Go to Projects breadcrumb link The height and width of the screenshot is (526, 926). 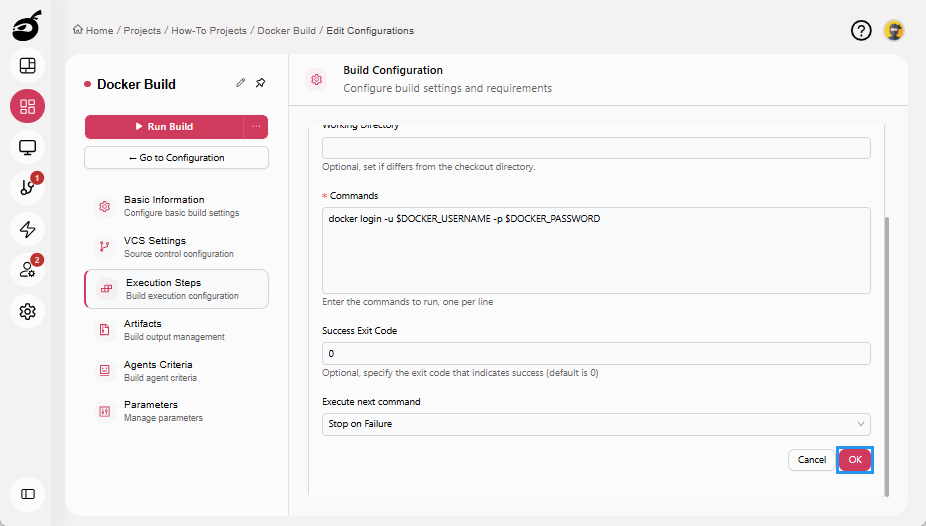pos(142,31)
